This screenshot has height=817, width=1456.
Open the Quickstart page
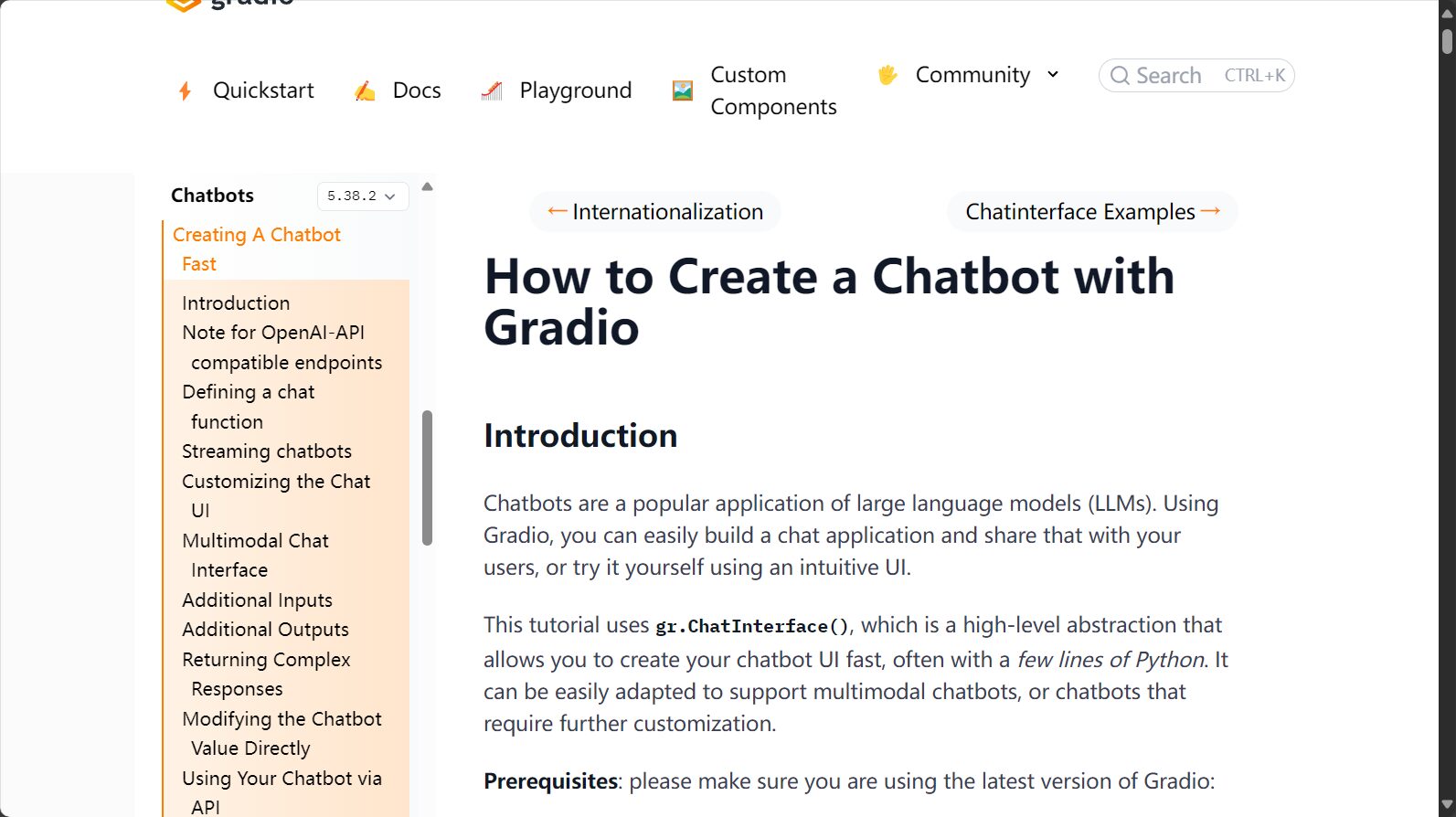pos(263,90)
